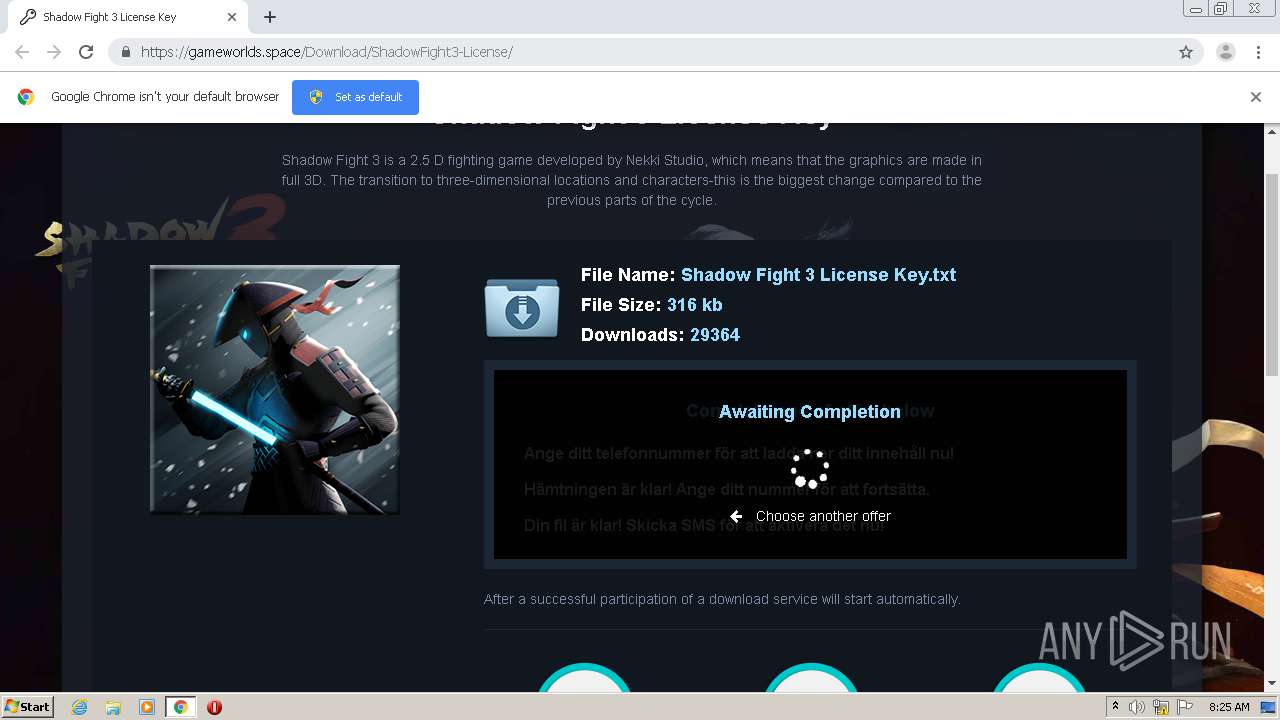Open Windows Explorer folder from taskbar
This screenshot has width=1280, height=720.
113,707
